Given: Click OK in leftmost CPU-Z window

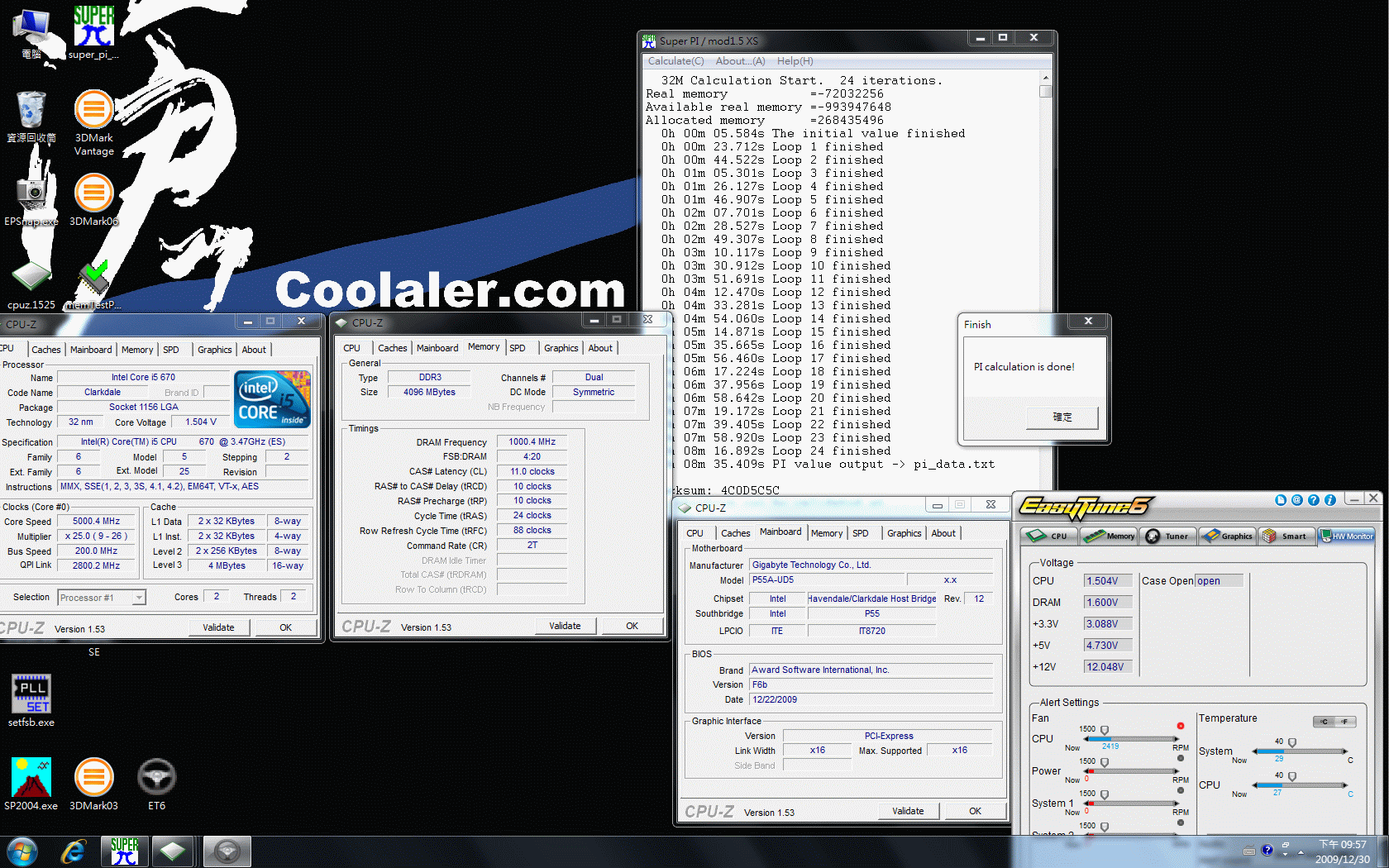Looking at the screenshot, I should tap(285, 627).
